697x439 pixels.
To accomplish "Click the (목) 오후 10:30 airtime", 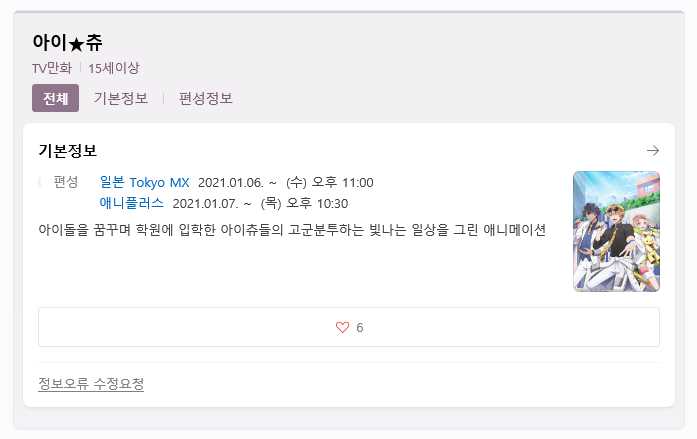I will tap(304, 204).
